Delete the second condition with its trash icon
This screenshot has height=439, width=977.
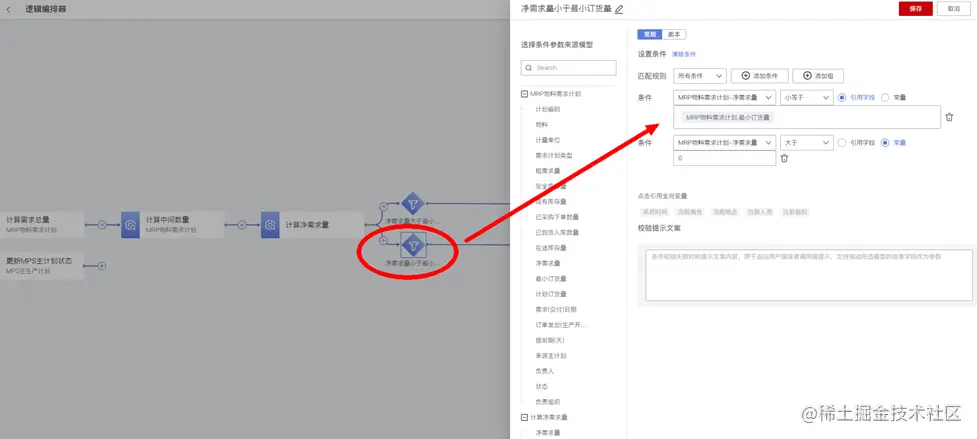(784, 158)
